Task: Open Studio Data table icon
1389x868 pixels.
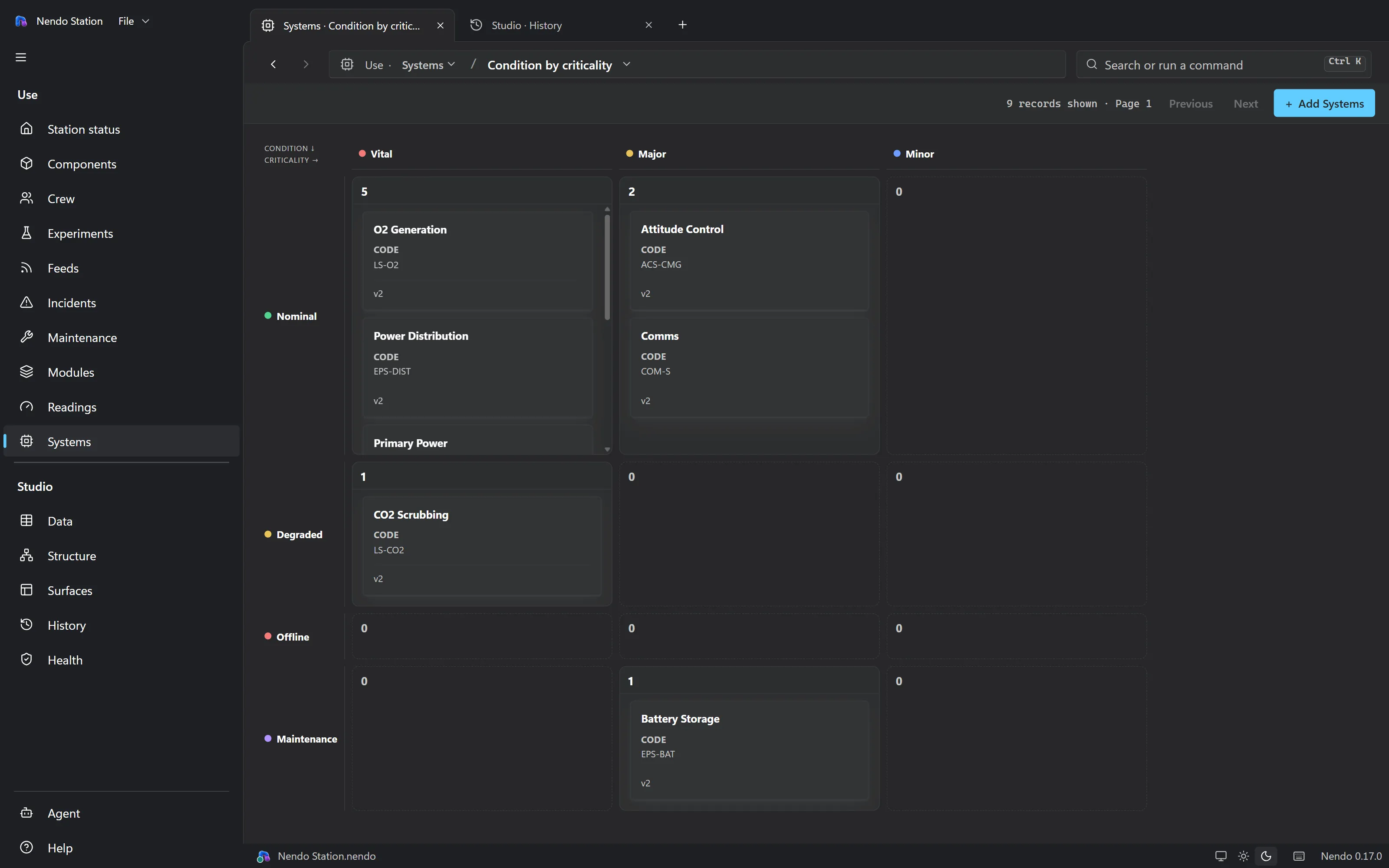Action: click(x=26, y=521)
